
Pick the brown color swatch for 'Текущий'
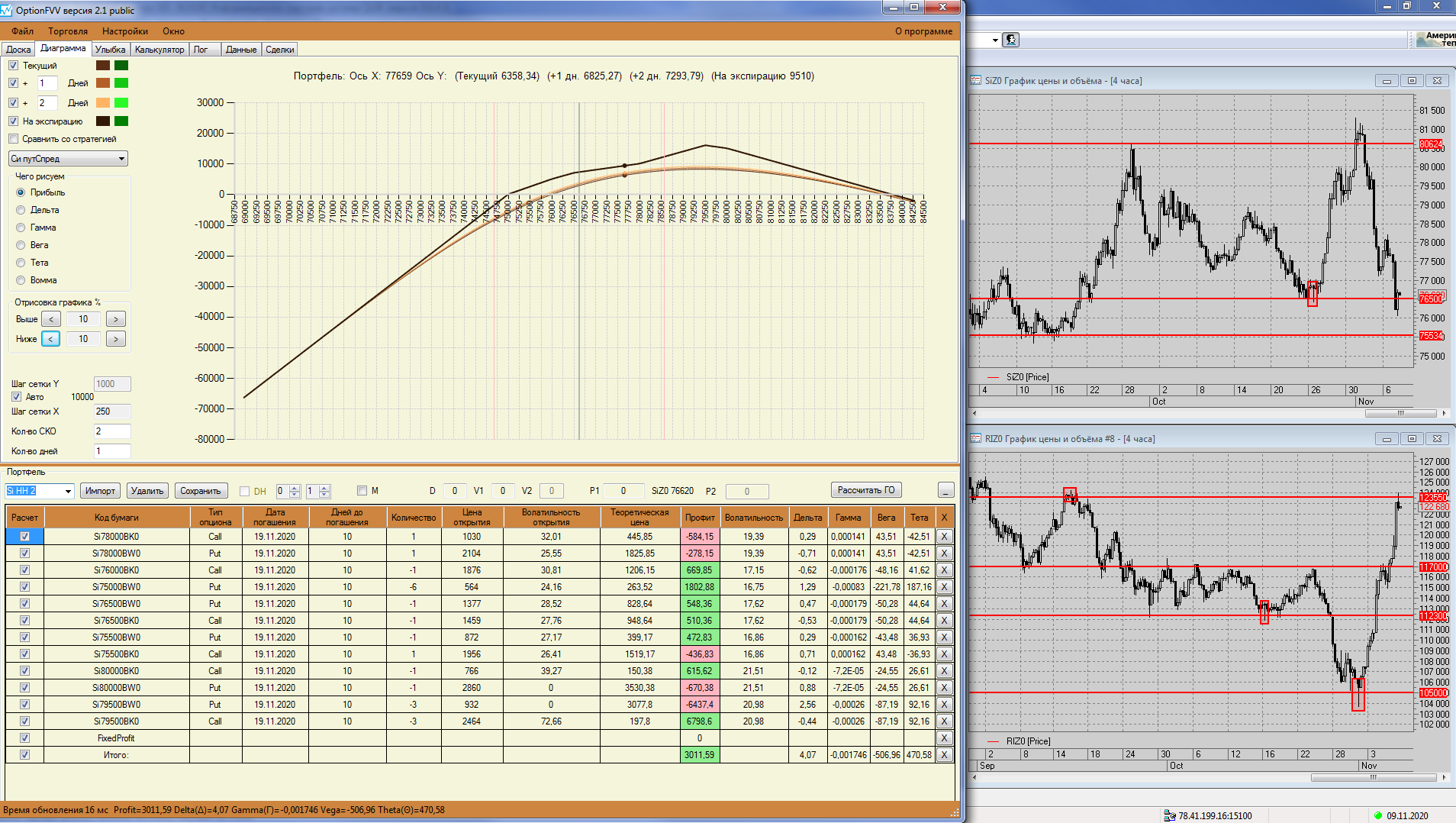(103, 66)
